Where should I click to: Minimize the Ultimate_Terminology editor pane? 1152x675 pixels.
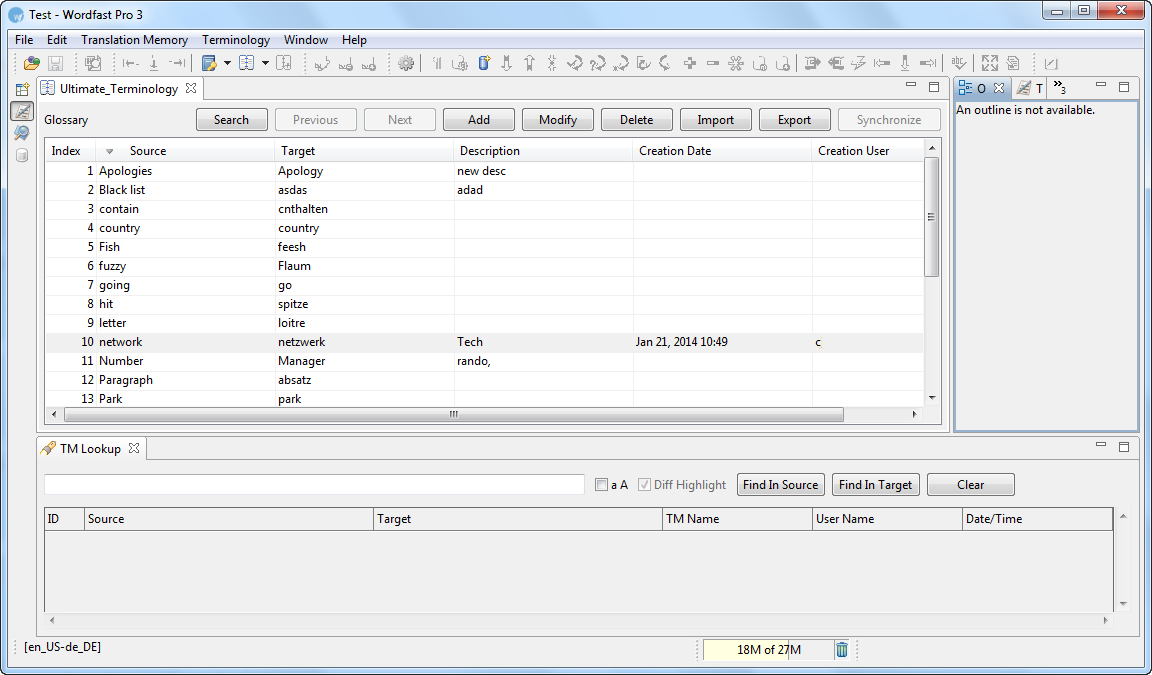pyautogui.click(x=911, y=86)
